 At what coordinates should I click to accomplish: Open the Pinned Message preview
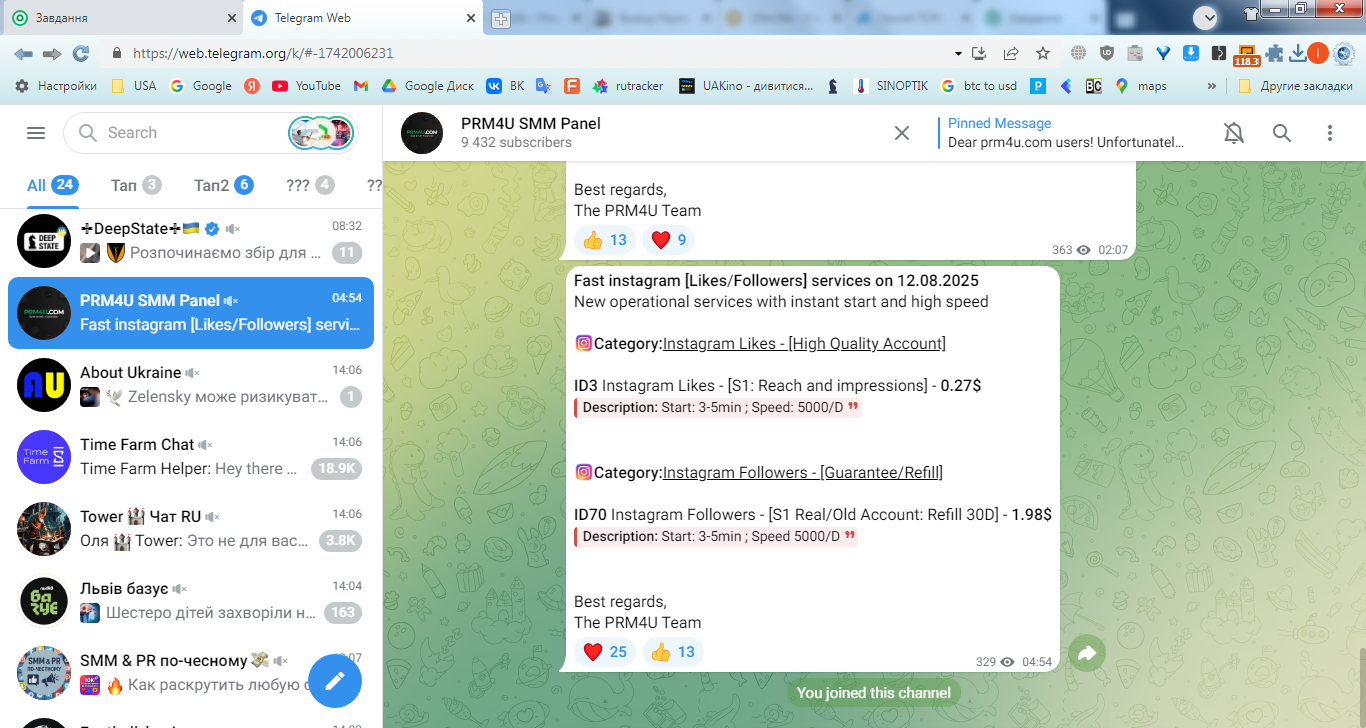tap(1066, 133)
